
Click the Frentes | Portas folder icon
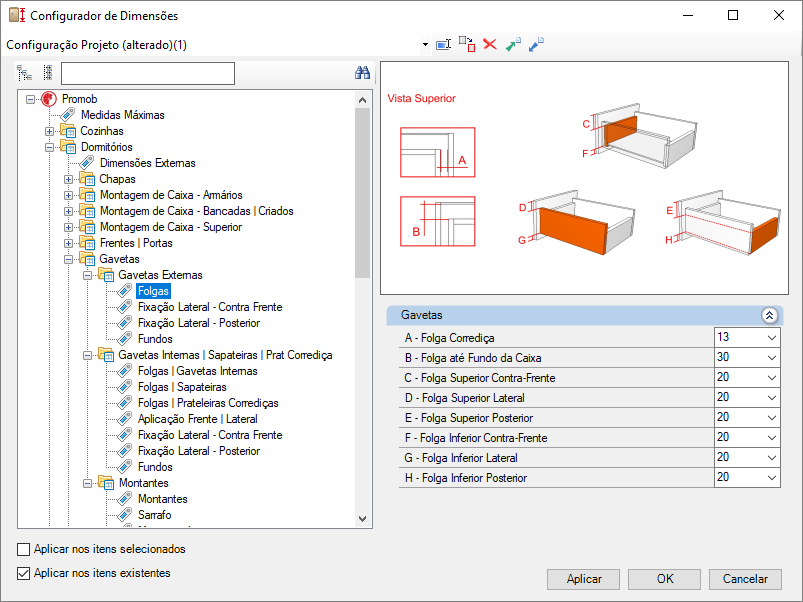[87, 243]
